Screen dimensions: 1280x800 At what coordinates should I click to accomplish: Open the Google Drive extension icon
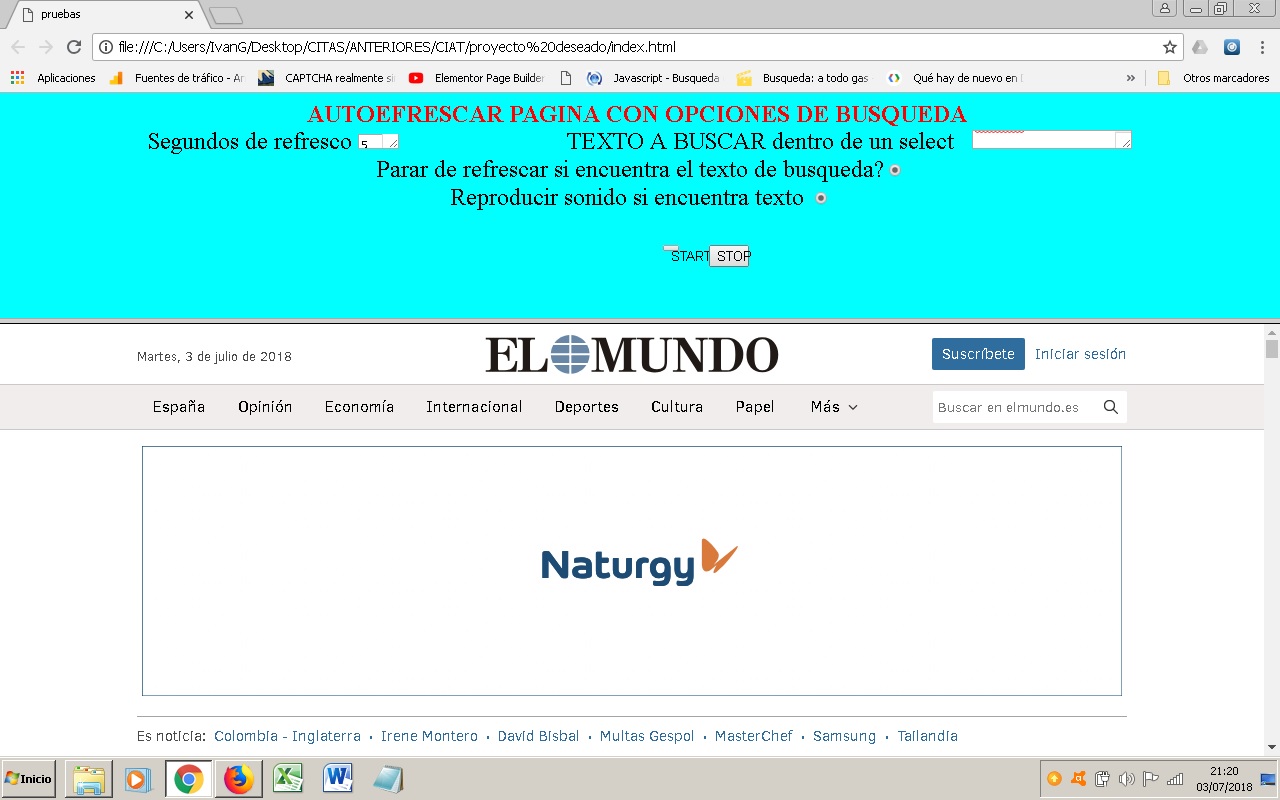(x=1200, y=47)
